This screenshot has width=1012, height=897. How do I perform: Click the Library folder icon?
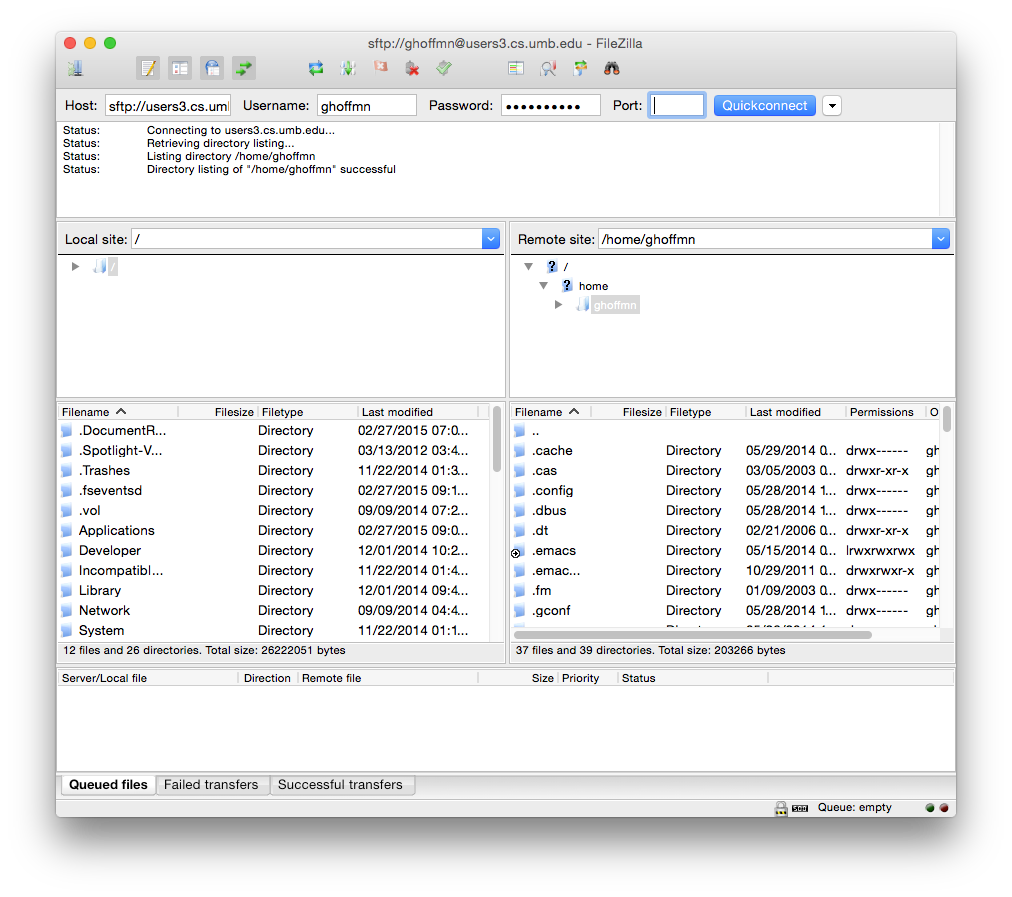[66, 591]
